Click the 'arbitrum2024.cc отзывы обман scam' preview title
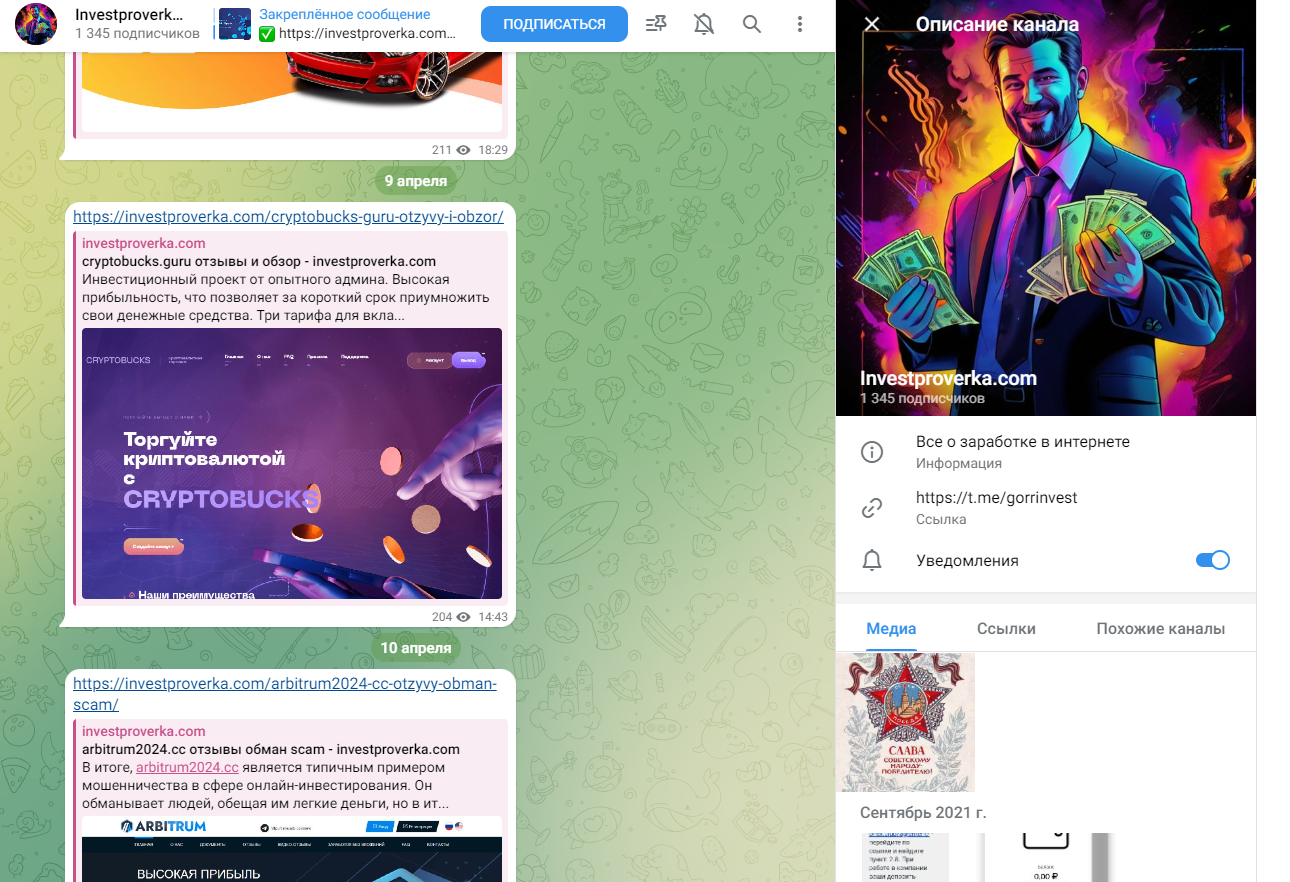 (271, 749)
